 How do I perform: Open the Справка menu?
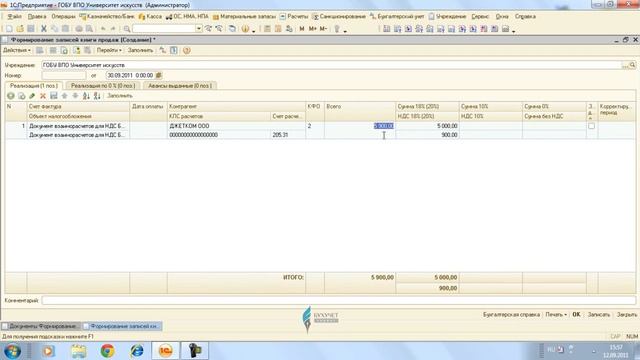(525, 17)
